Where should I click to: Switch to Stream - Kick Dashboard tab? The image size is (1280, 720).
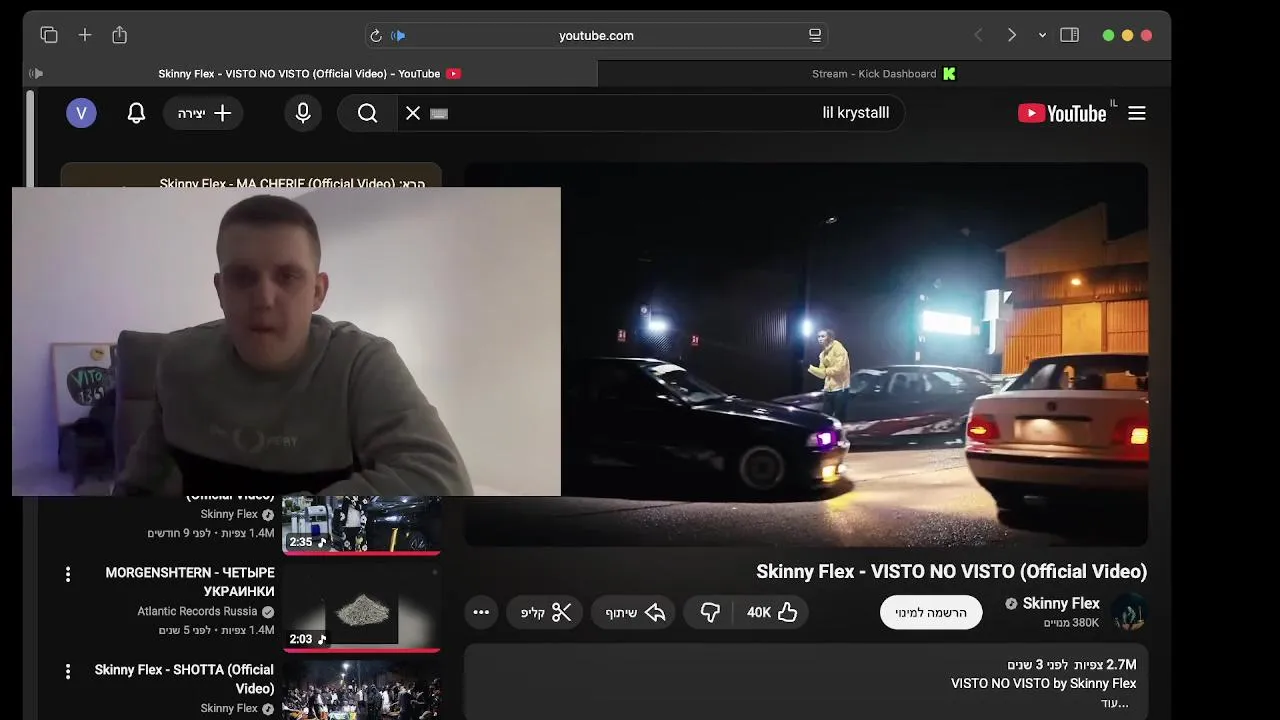884,74
